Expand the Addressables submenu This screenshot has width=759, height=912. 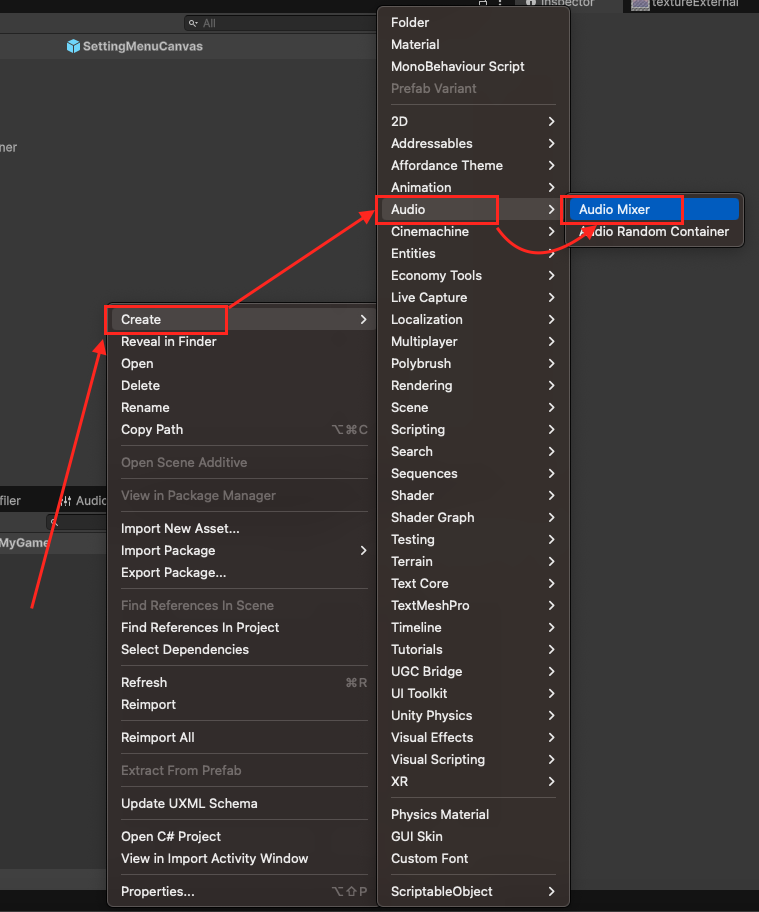pyautogui.click(x=473, y=144)
